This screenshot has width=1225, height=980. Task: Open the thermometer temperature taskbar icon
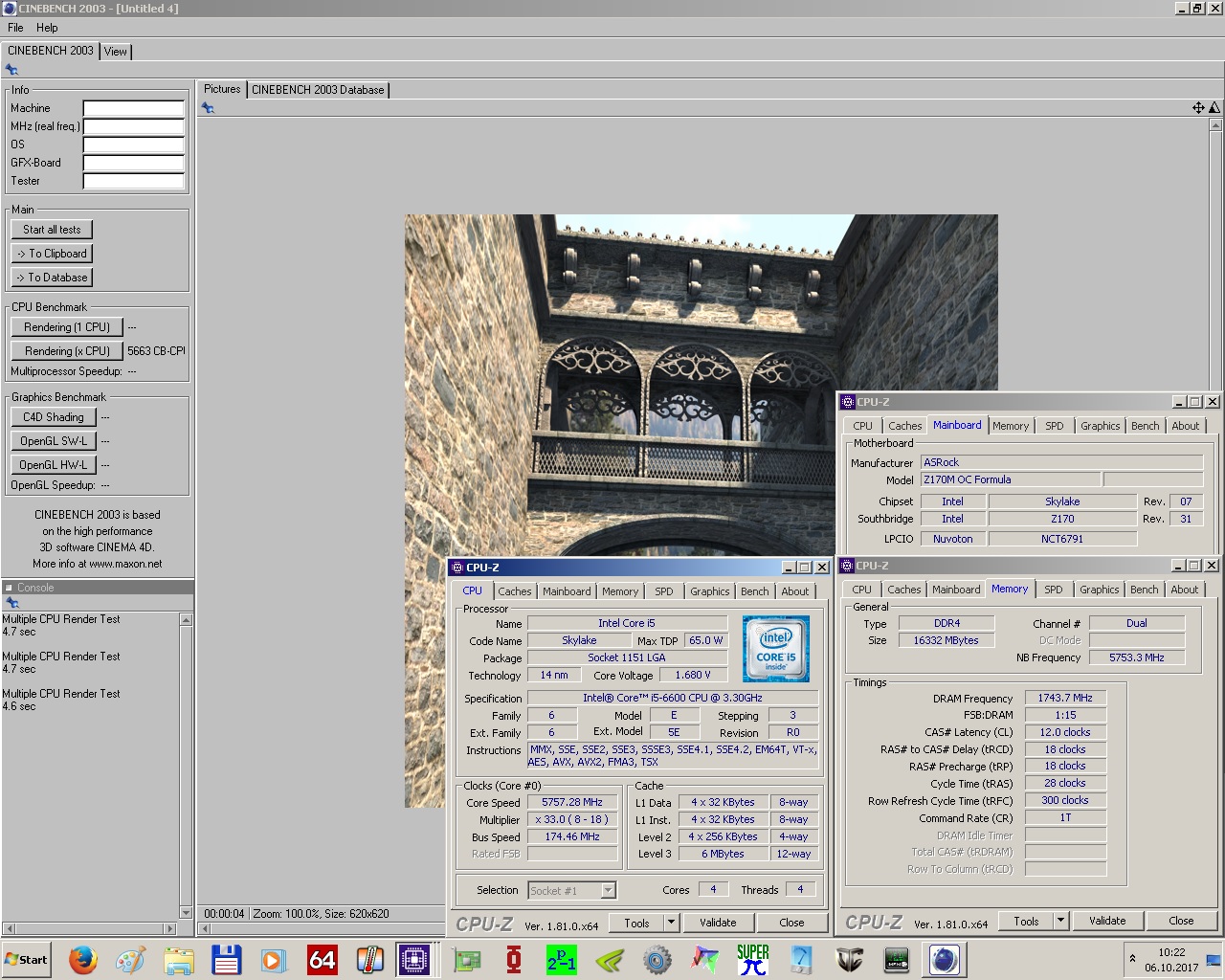pyautogui.click(x=370, y=959)
